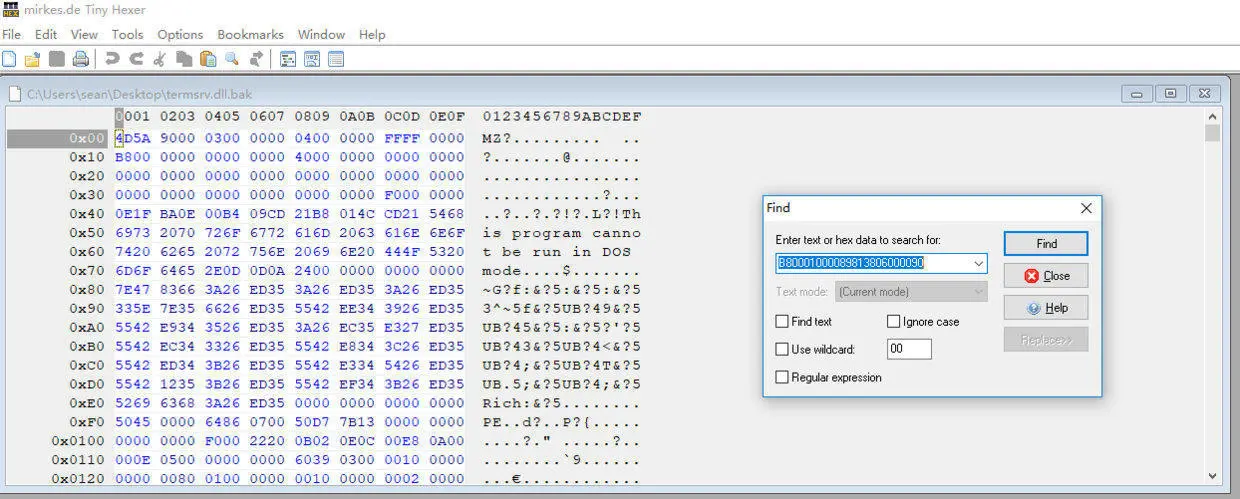Viewport: 1240px width, 499px height.
Task: Save file using the disk toolbar icon
Action: [57, 59]
